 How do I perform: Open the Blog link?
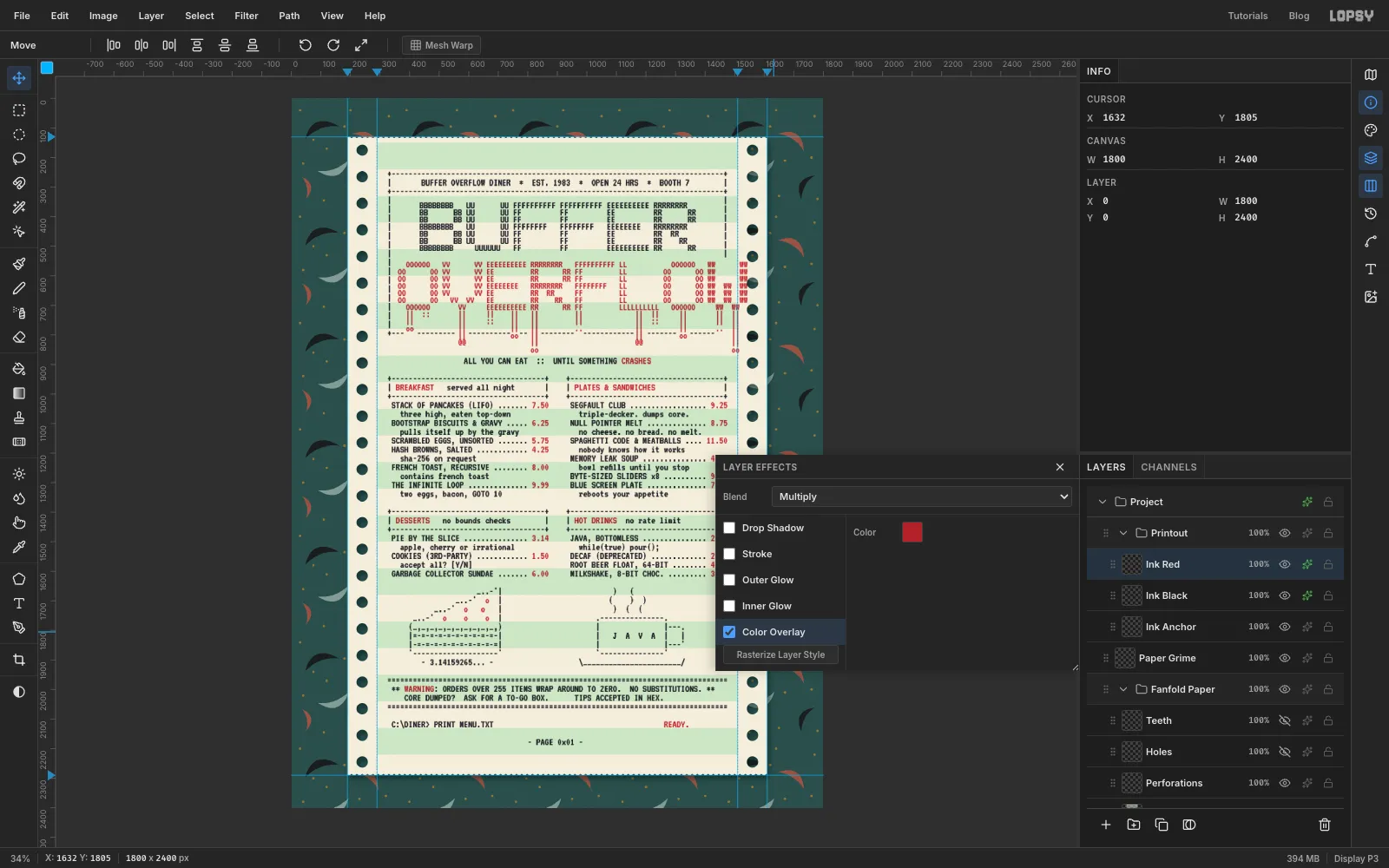(1299, 16)
